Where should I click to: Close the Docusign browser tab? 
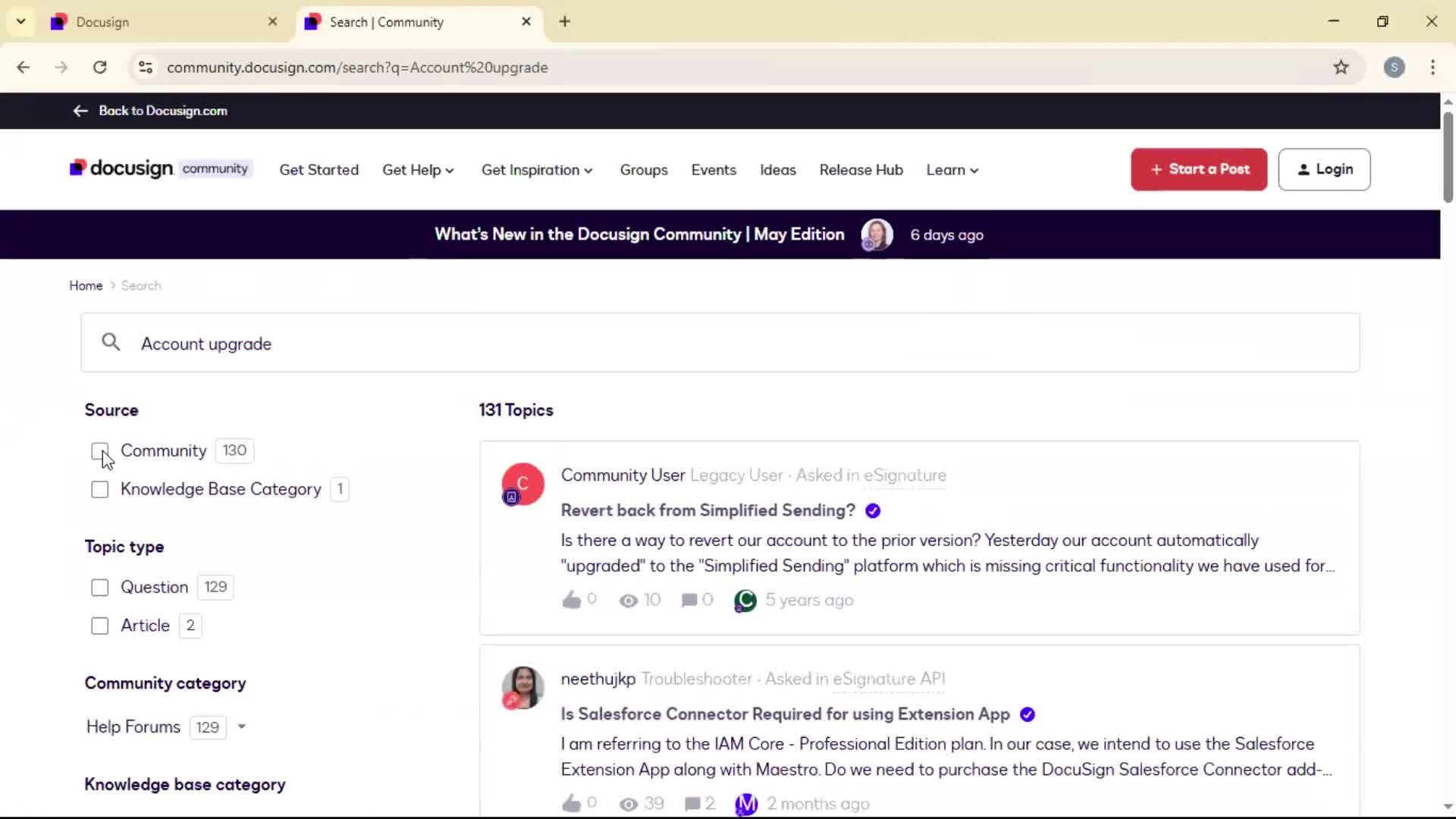pyautogui.click(x=273, y=21)
